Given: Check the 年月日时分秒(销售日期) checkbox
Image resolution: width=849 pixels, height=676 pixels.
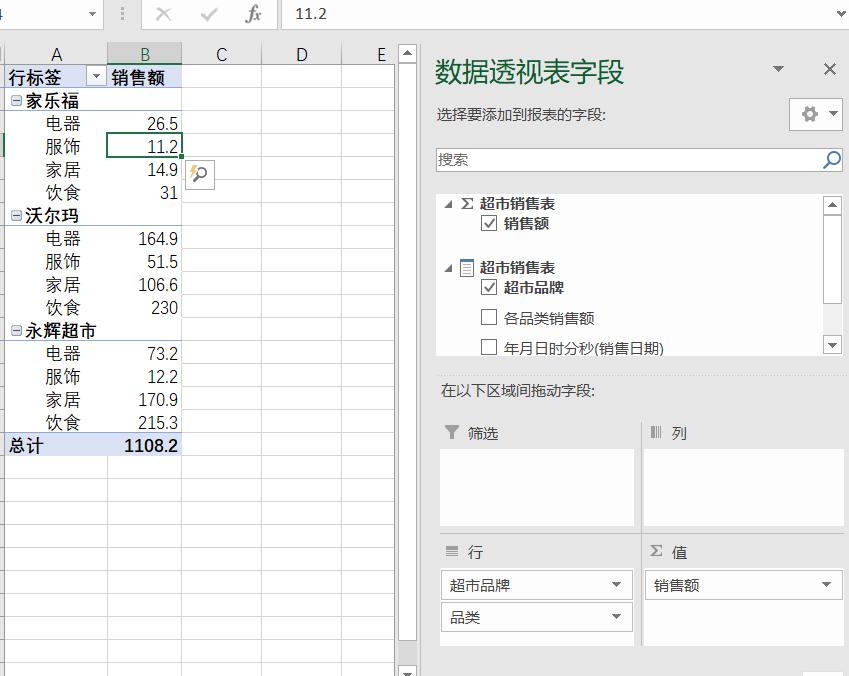Looking at the screenshot, I should coord(489,347).
